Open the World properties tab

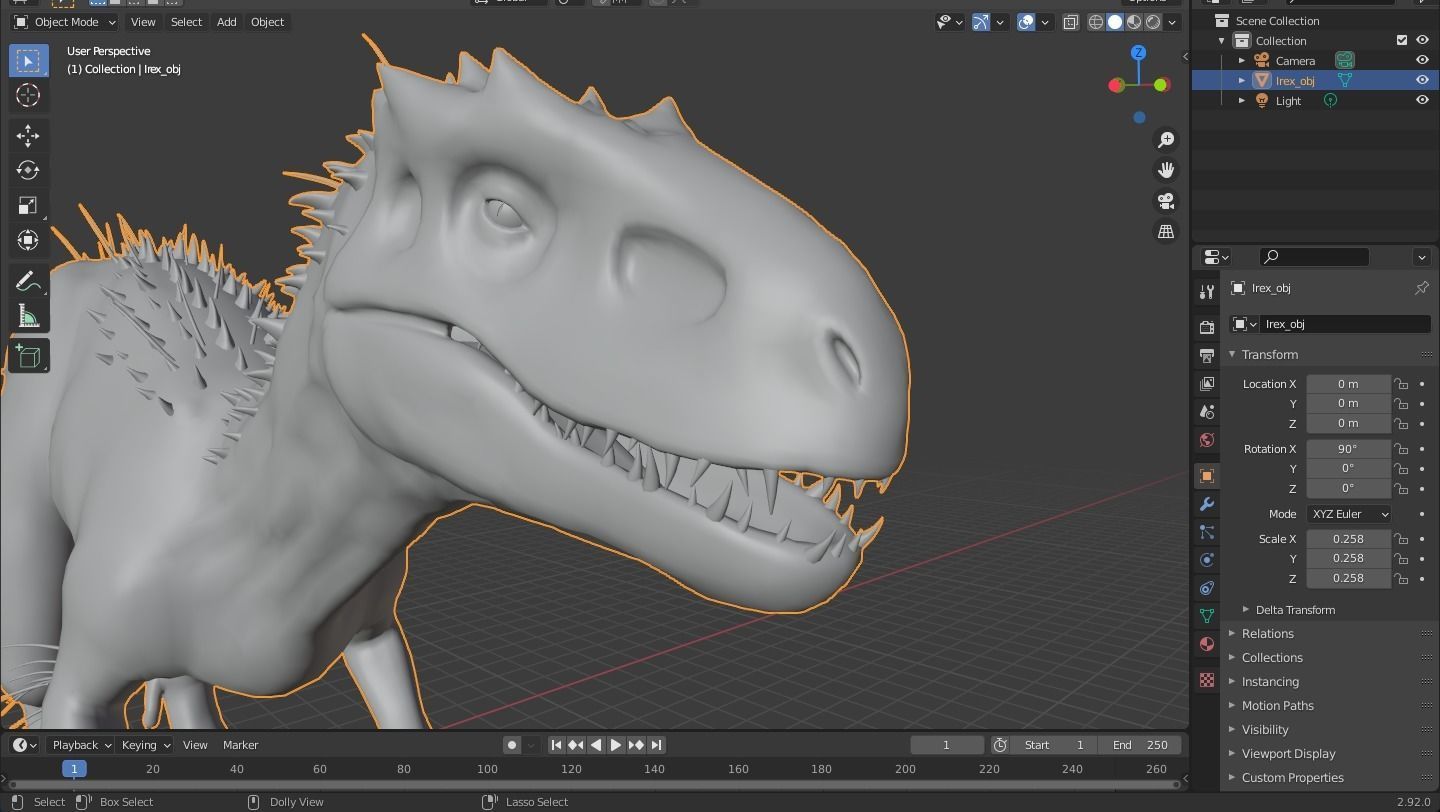point(1207,440)
